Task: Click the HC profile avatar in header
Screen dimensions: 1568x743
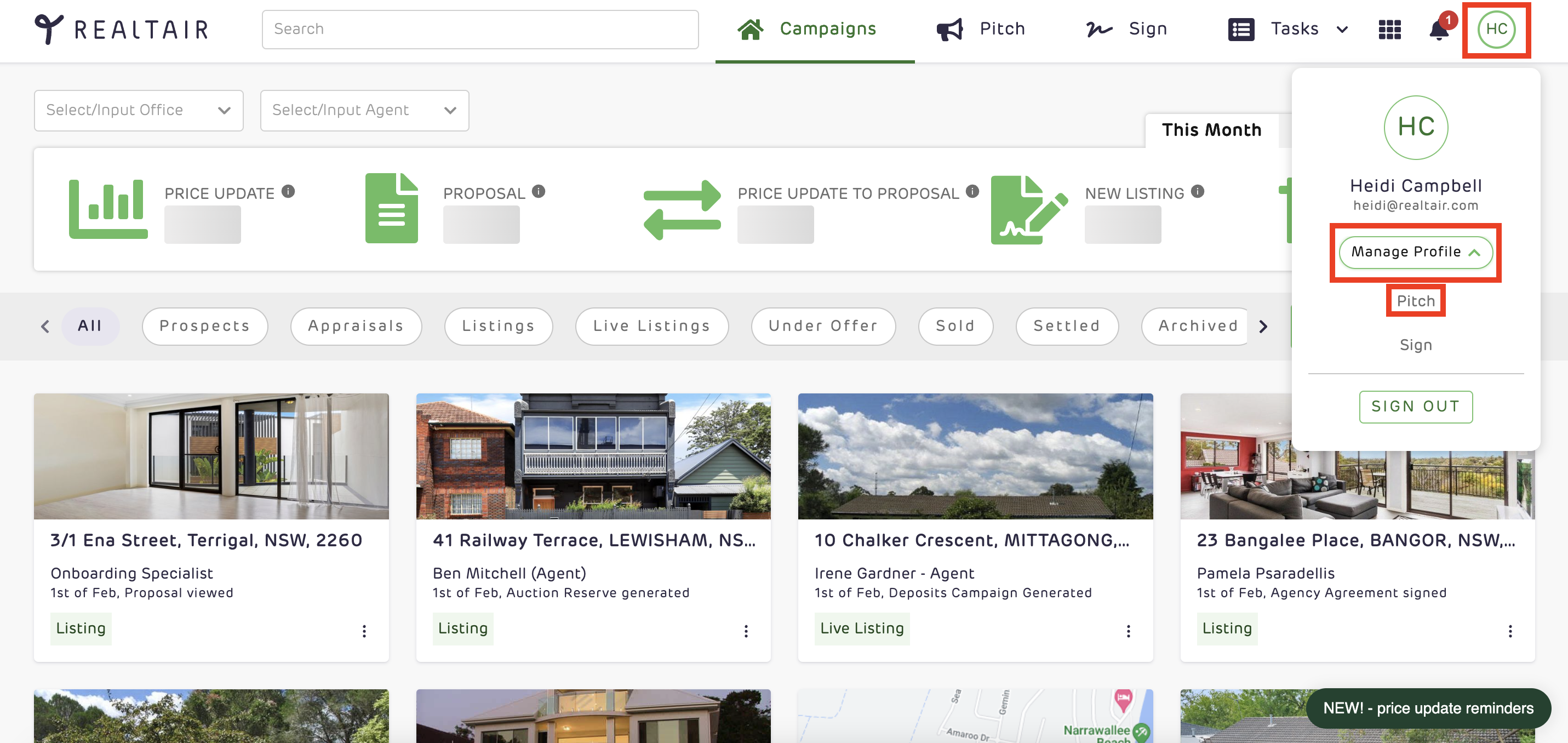Action: tap(1496, 29)
